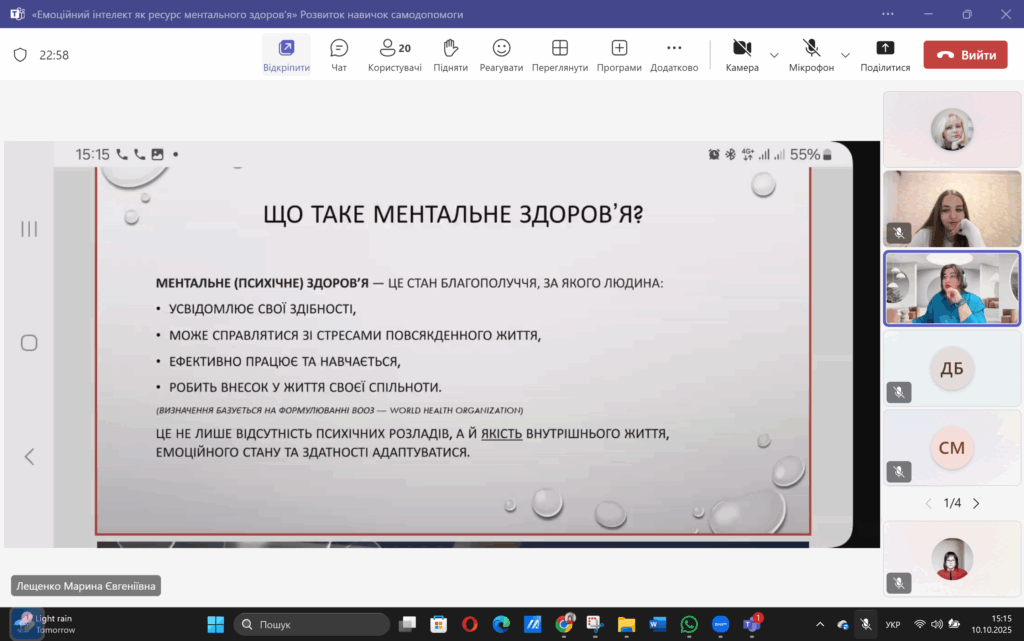
Task: Open the Програми apps panel
Action: click(x=619, y=54)
